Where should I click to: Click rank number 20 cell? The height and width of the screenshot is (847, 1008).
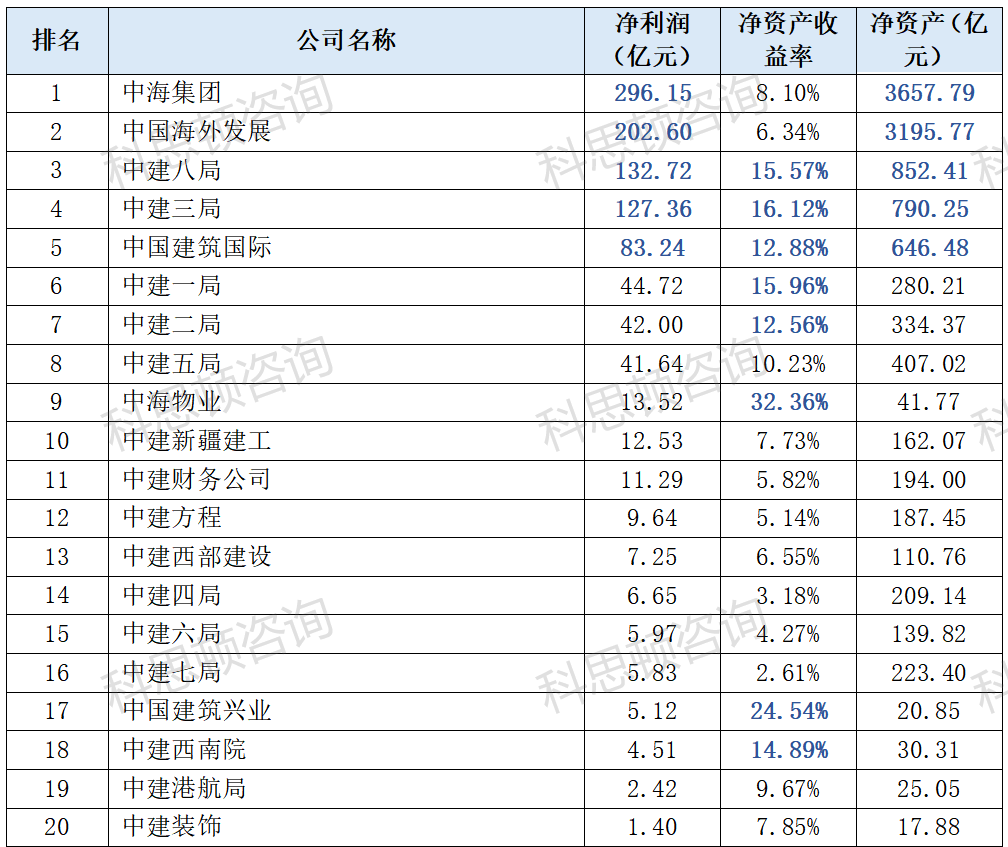57,827
